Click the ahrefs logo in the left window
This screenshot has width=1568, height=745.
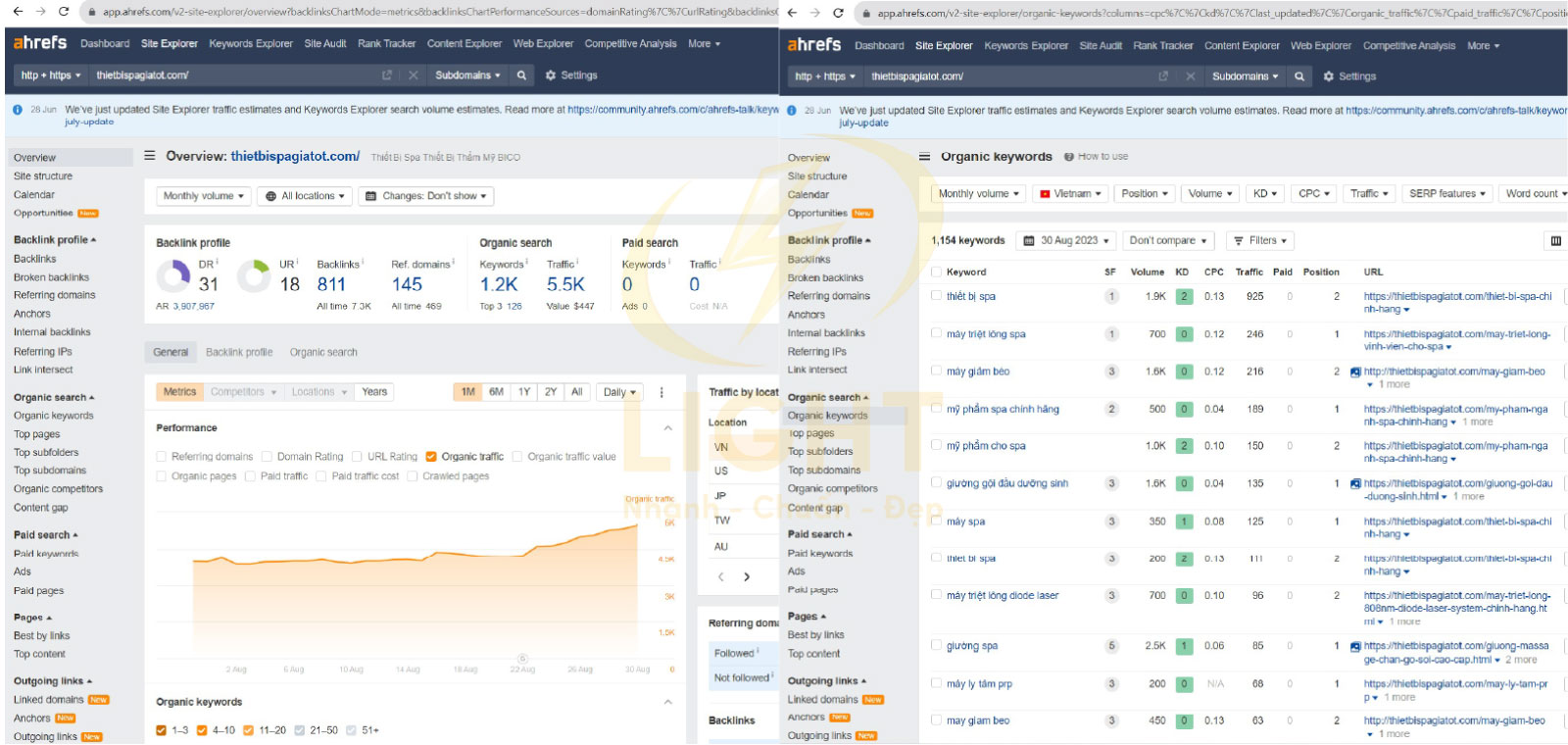click(40, 43)
